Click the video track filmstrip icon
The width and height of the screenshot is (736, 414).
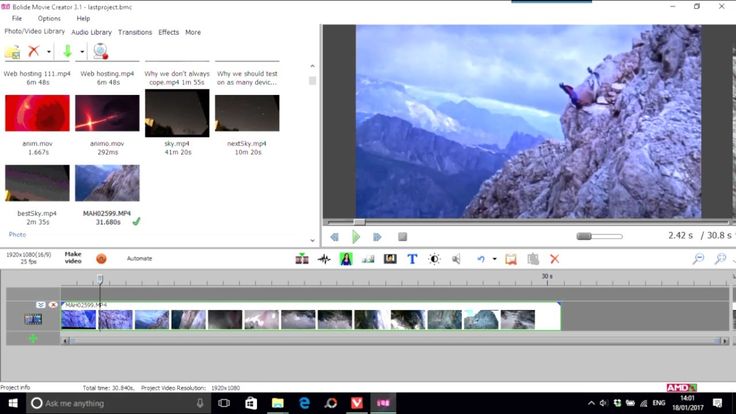(x=33, y=320)
